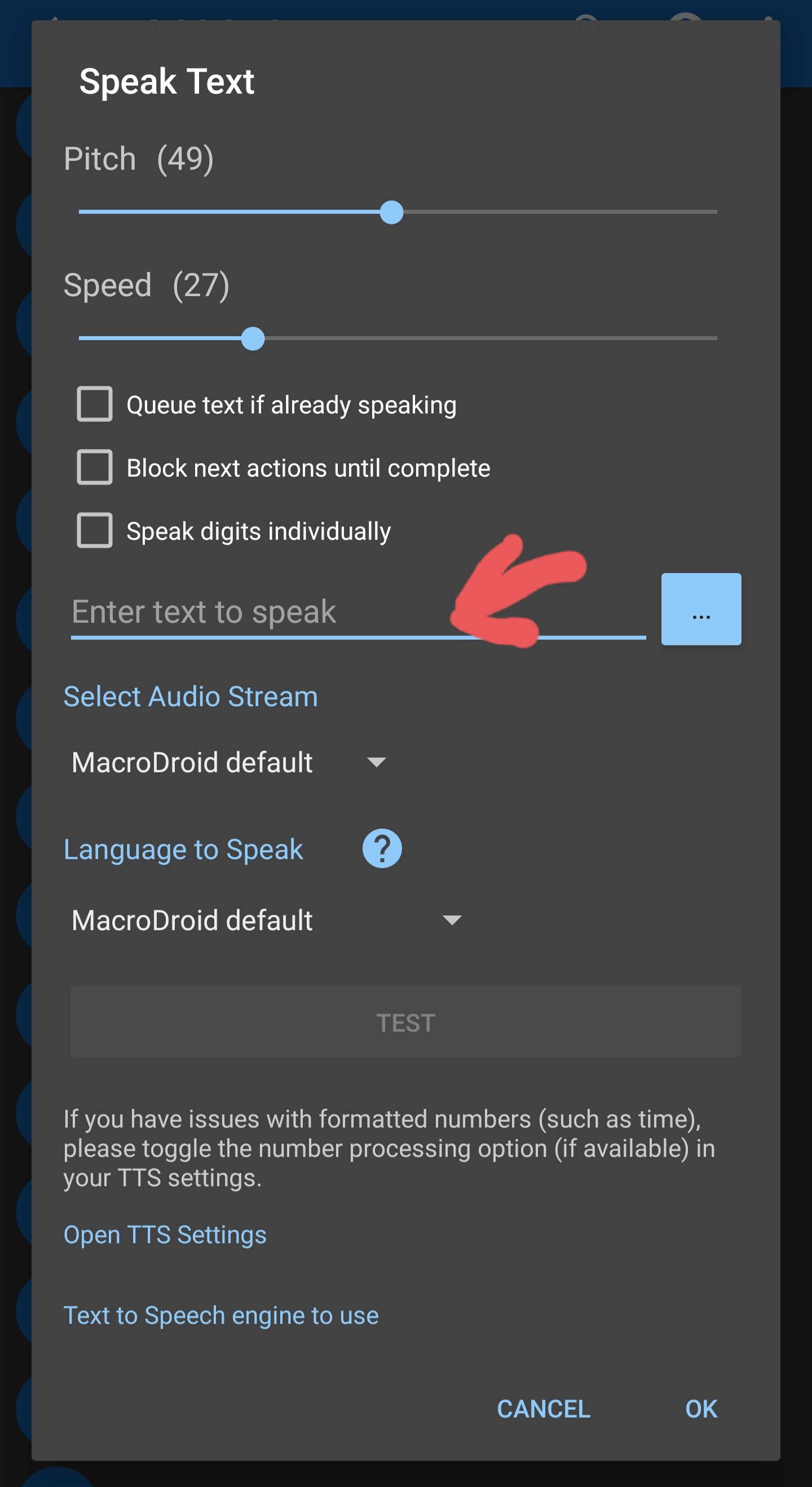Confirm settings with OK
This screenshot has height=1487, width=812.
pos(701,1409)
